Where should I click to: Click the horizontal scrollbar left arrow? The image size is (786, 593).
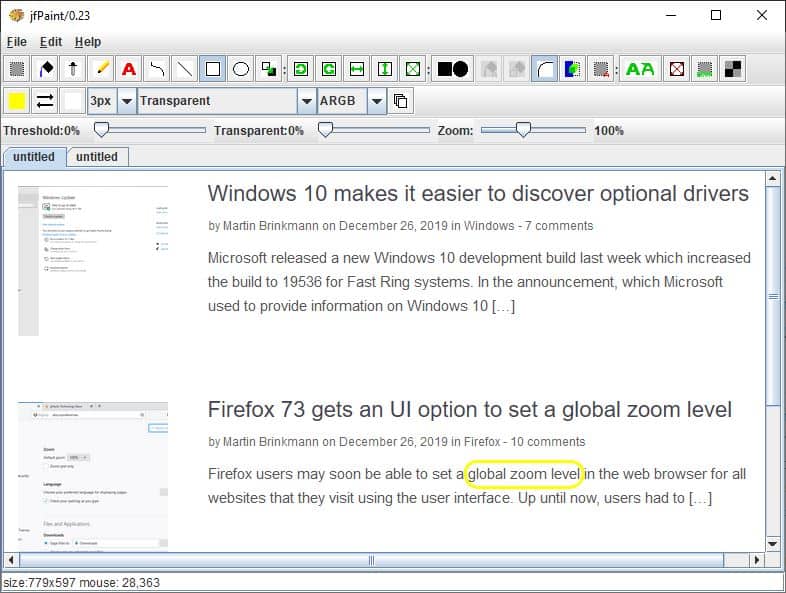pyautogui.click(x=11, y=560)
